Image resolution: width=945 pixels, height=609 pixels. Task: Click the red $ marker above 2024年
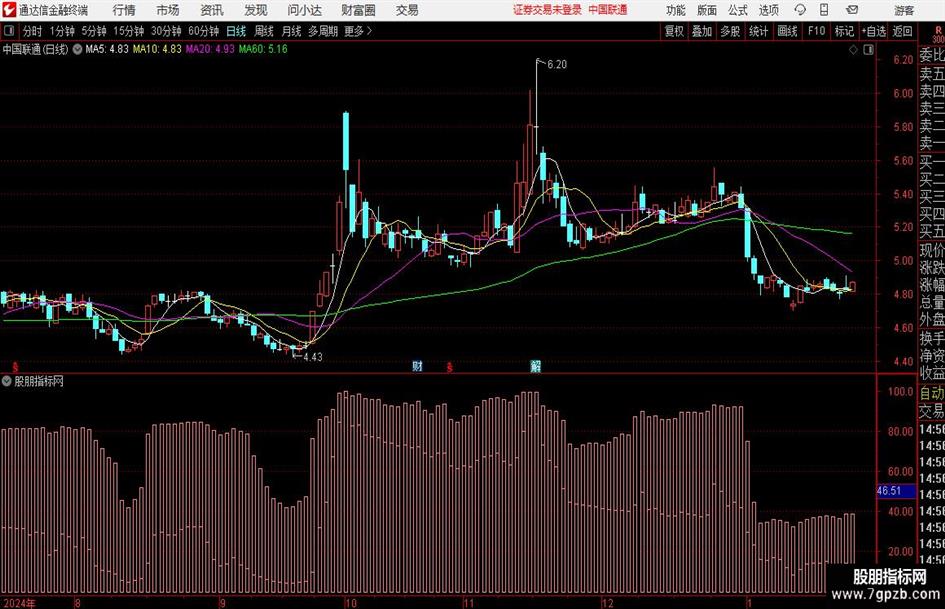click(x=15, y=367)
